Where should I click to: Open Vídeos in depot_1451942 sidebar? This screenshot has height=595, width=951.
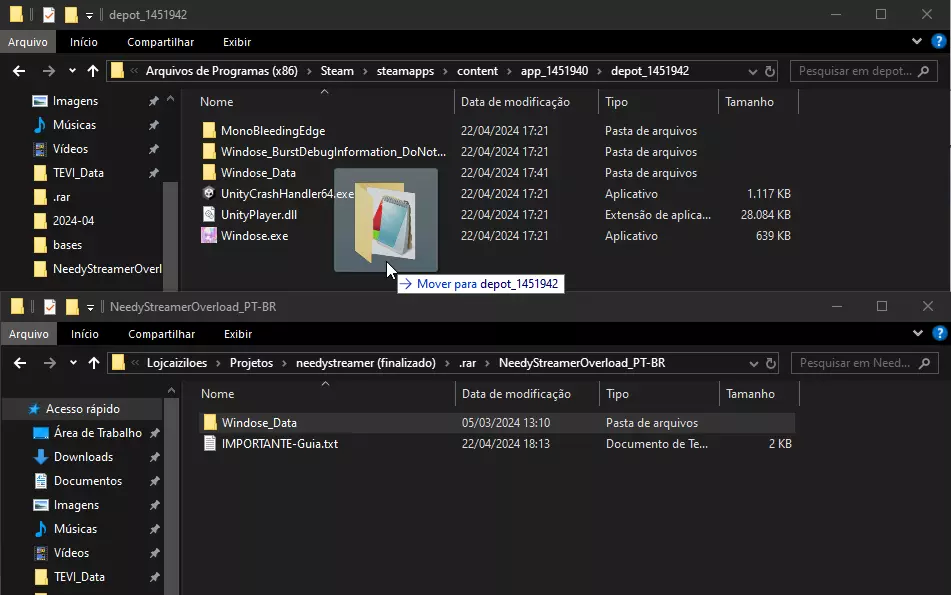(x=70, y=149)
